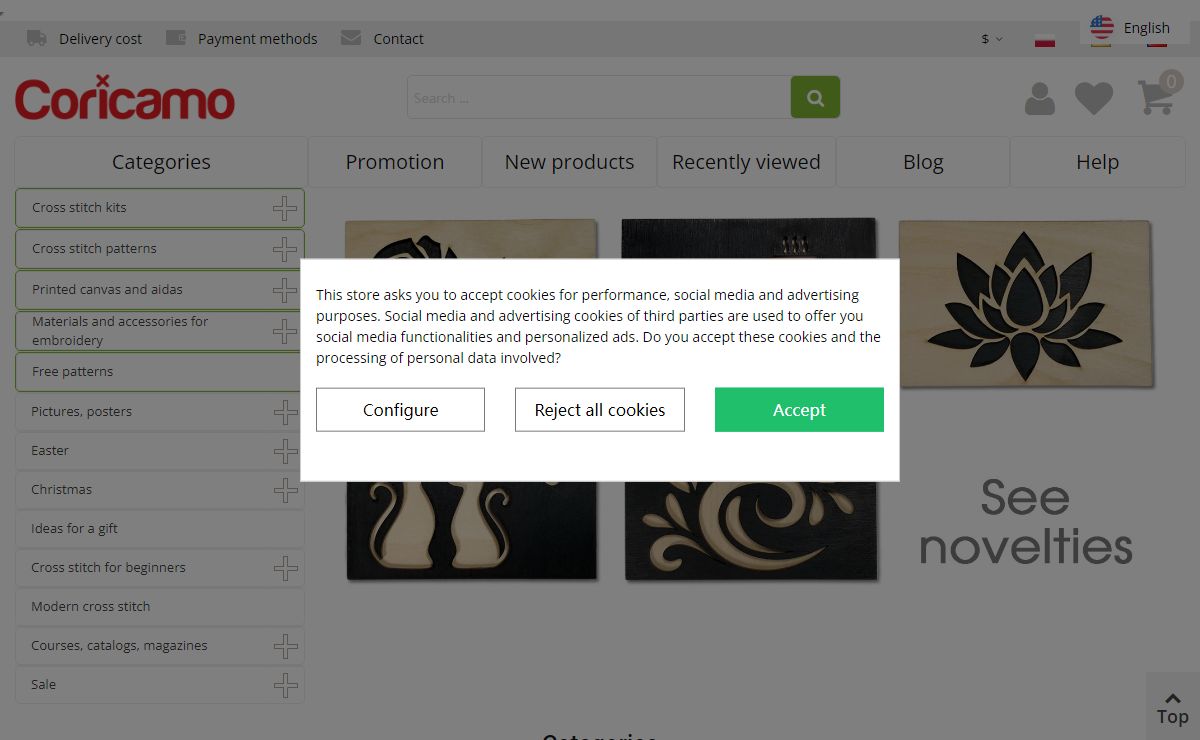Click the green search magnifier button
The height and width of the screenshot is (740, 1200).
[x=815, y=97]
